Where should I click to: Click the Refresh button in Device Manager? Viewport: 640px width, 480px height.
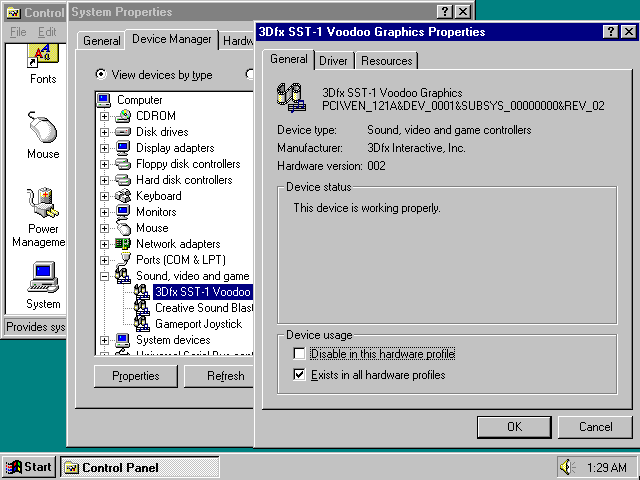point(219,376)
